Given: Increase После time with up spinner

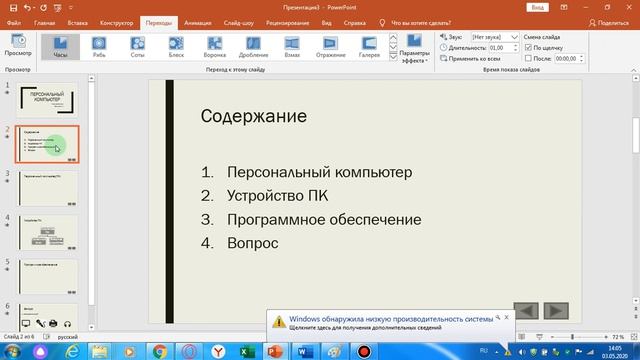Looking at the screenshot, I should tap(582, 57).
